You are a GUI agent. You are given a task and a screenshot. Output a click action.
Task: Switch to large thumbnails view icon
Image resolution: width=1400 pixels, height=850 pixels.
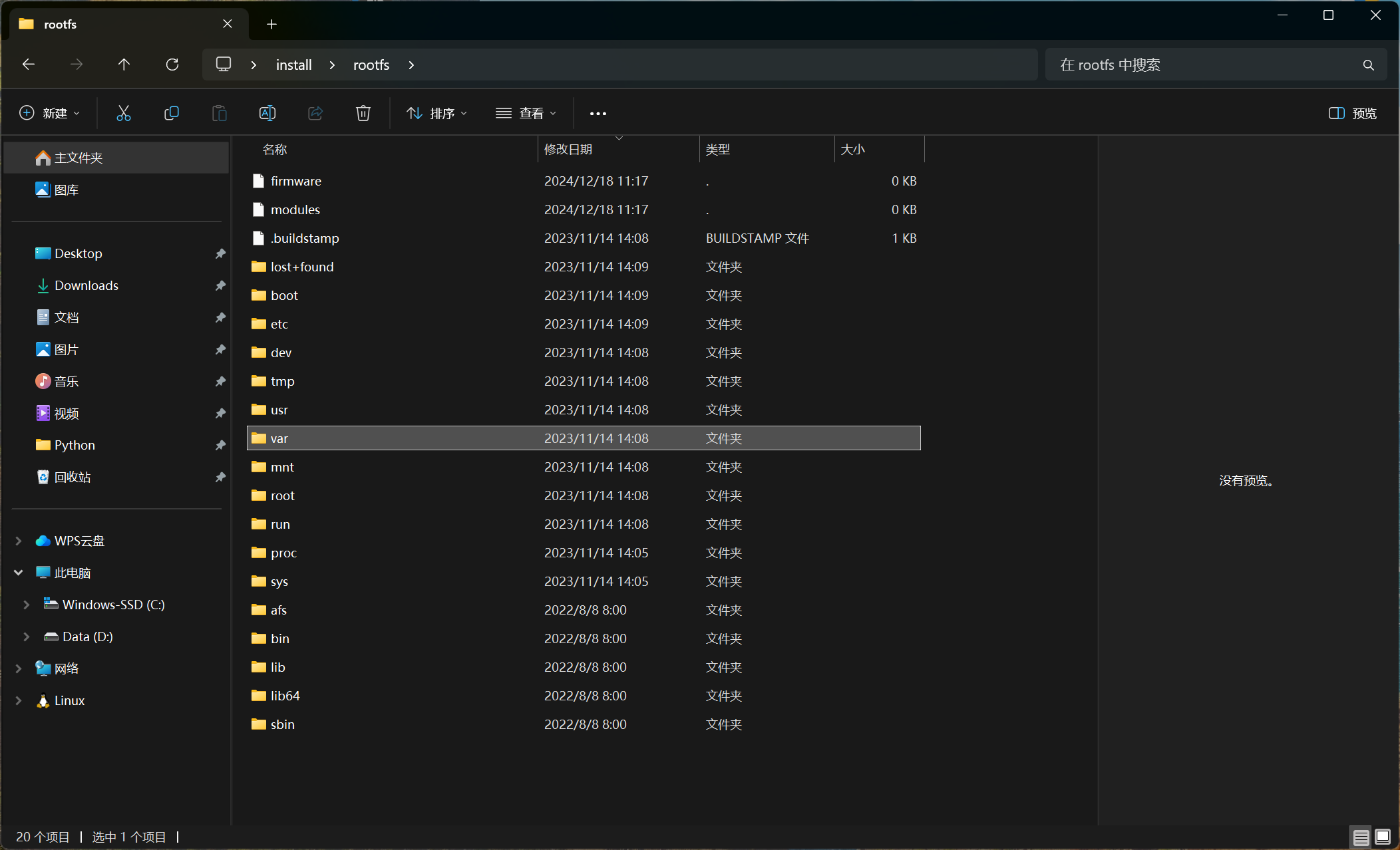1383,837
